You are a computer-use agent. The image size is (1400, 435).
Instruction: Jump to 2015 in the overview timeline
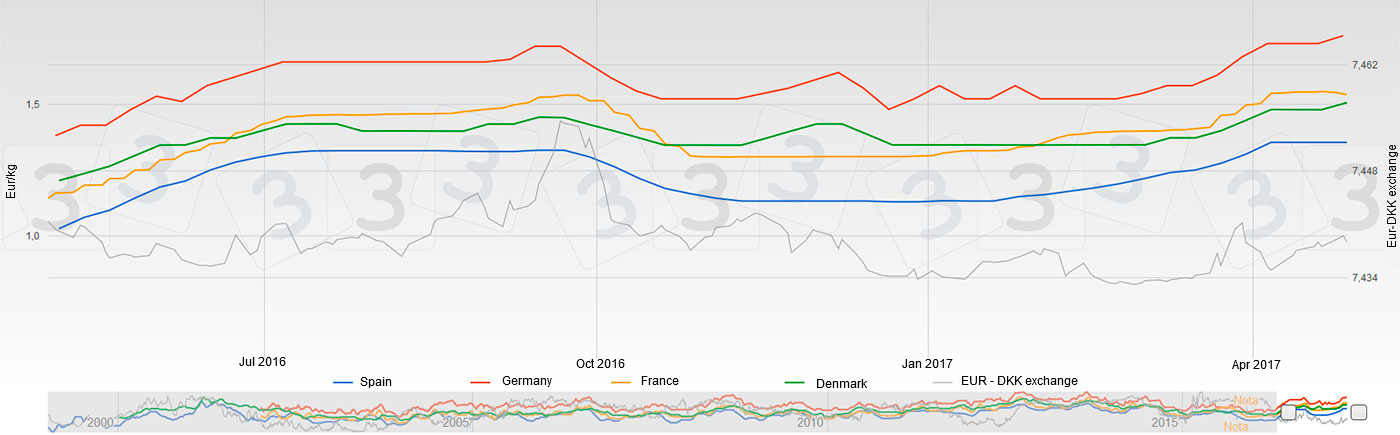[x=1165, y=423]
